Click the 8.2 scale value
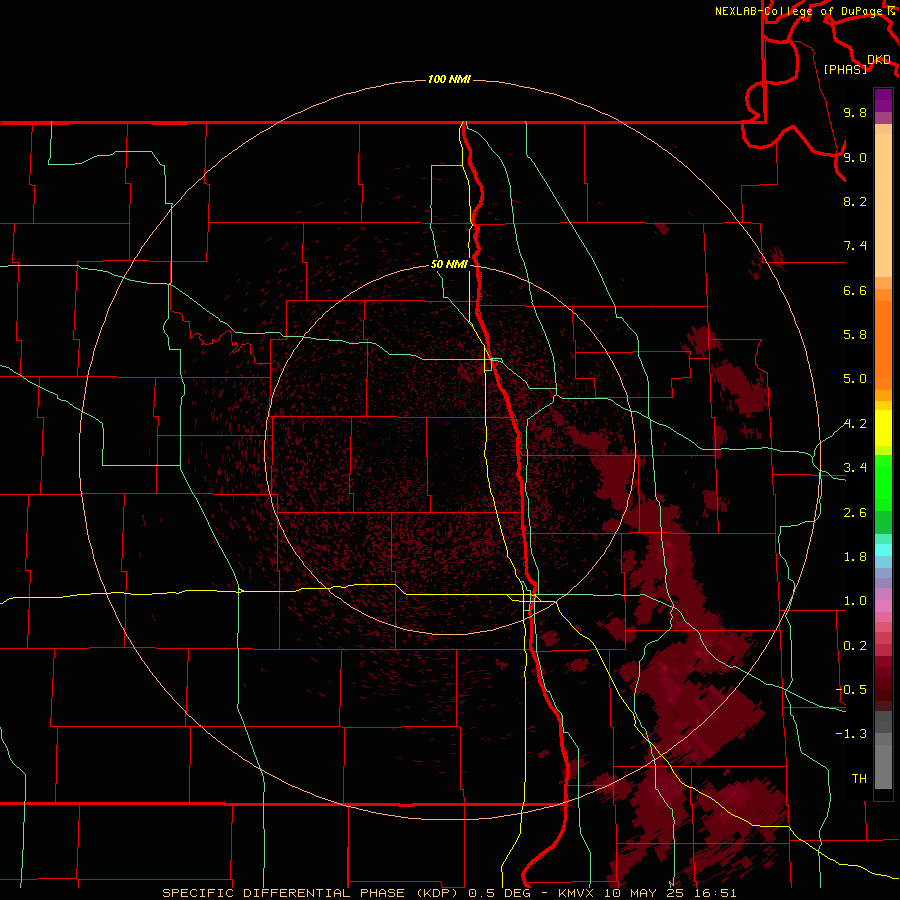 coord(855,201)
